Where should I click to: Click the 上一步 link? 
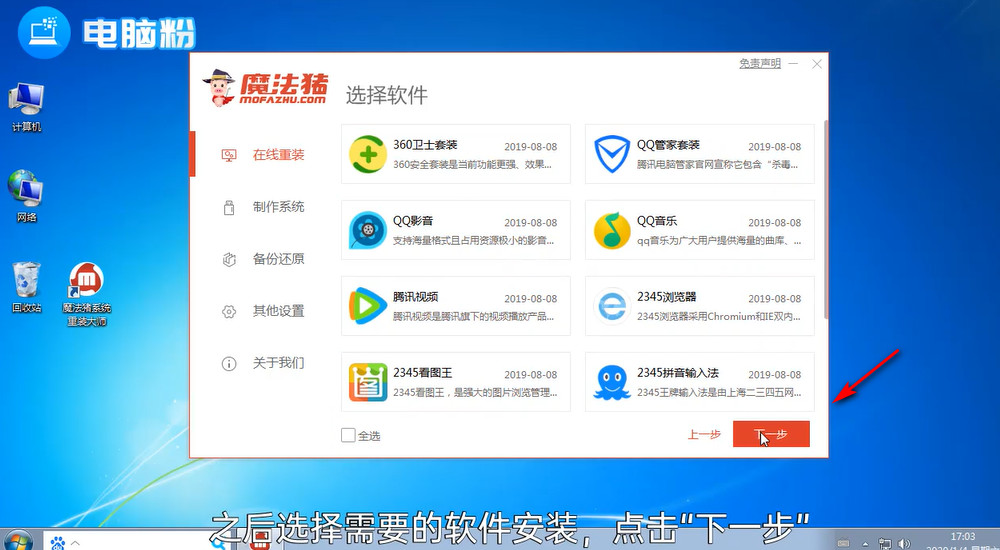tap(704, 435)
